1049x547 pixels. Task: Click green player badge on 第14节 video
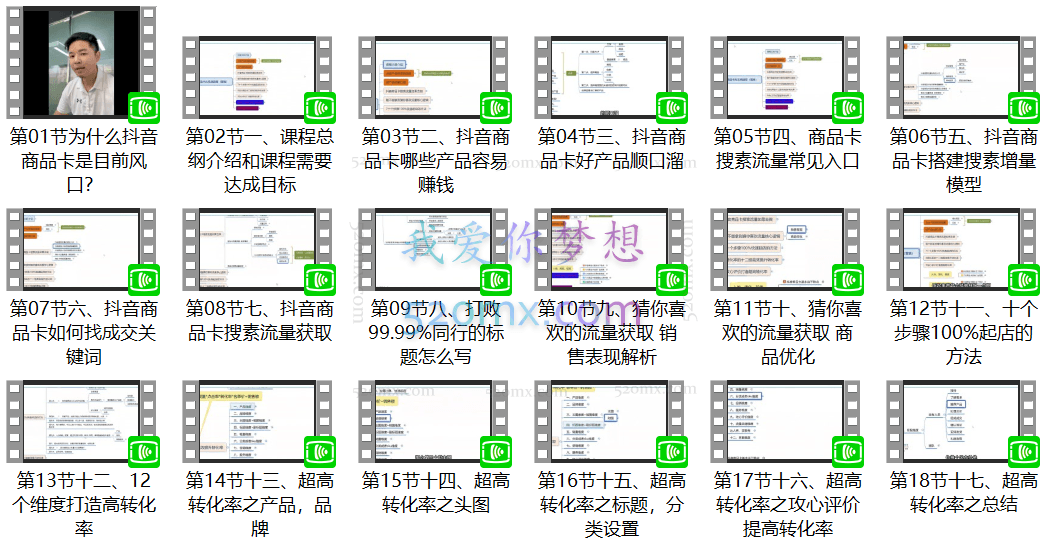click(x=320, y=451)
